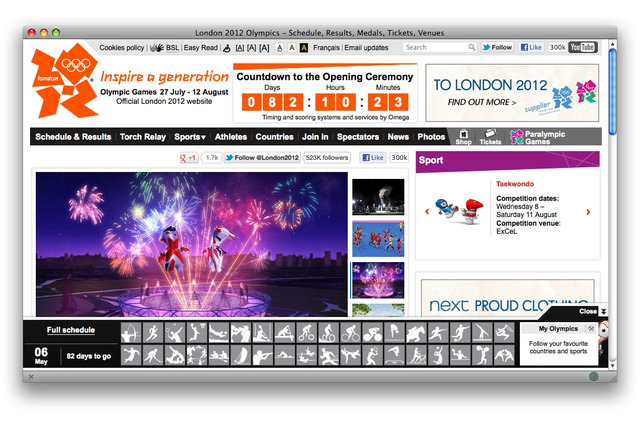Click the search magnifier icon
Screen dimensions: 640x426
(471, 47)
